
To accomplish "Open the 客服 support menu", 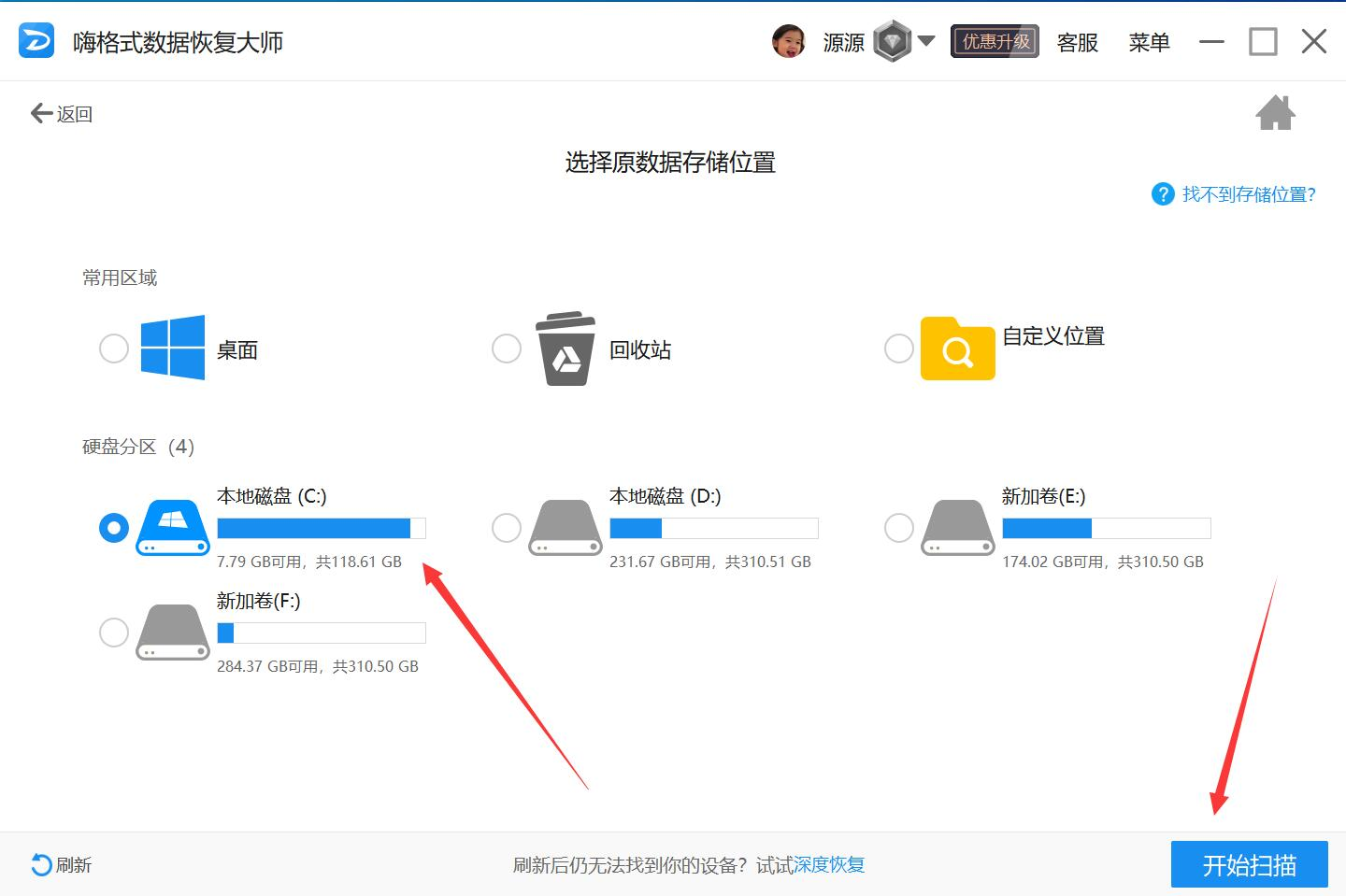I will [x=1077, y=42].
